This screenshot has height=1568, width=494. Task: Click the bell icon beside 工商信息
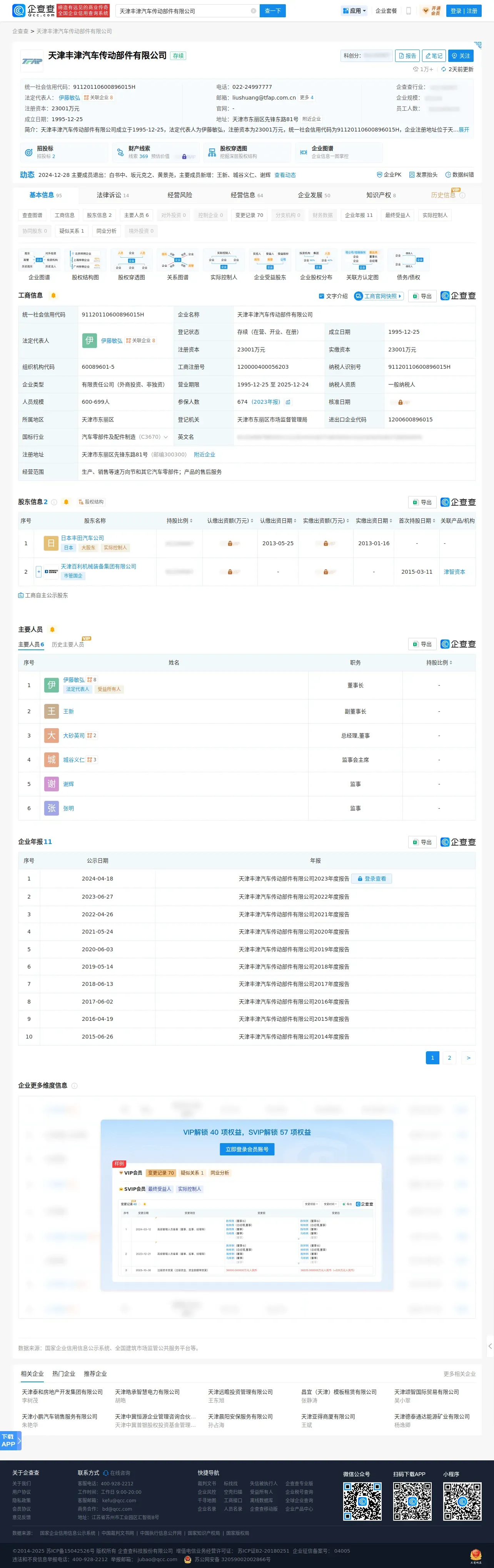(x=53, y=296)
